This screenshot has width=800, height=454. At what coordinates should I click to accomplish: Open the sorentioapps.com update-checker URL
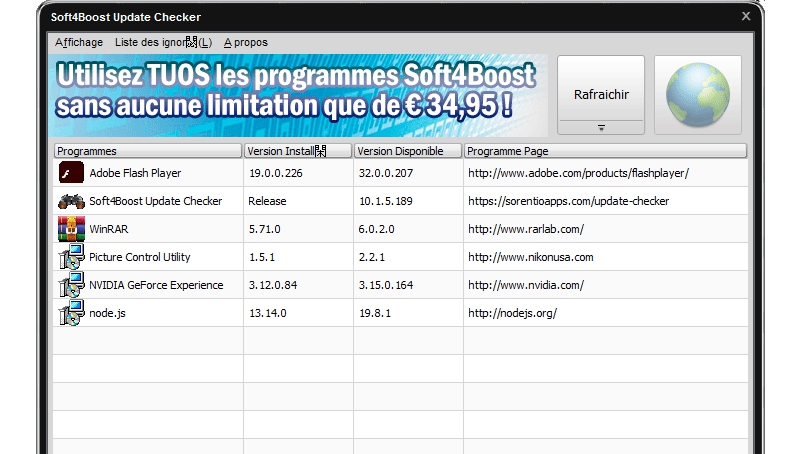click(568, 201)
